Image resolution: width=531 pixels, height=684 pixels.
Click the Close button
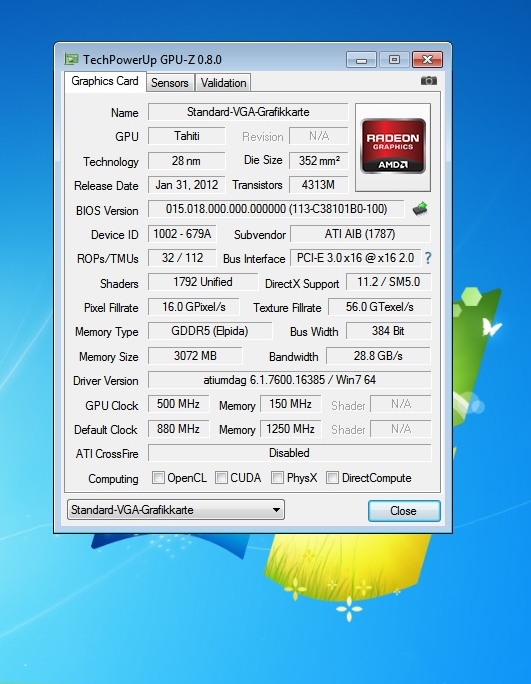point(404,511)
